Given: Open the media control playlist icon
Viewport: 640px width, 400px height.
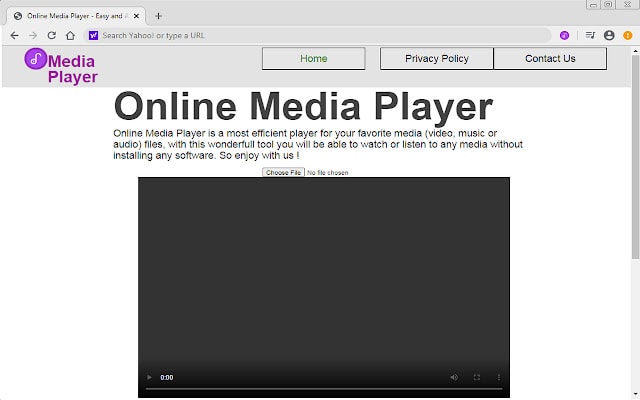Looking at the screenshot, I should pyautogui.click(x=590, y=36).
